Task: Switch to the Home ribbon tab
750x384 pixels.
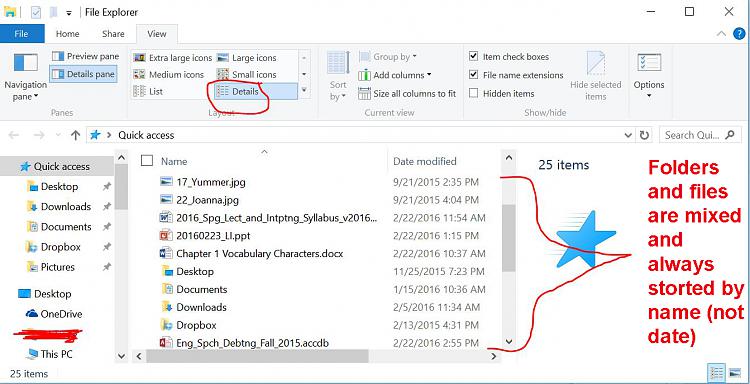Action: click(x=67, y=33)
